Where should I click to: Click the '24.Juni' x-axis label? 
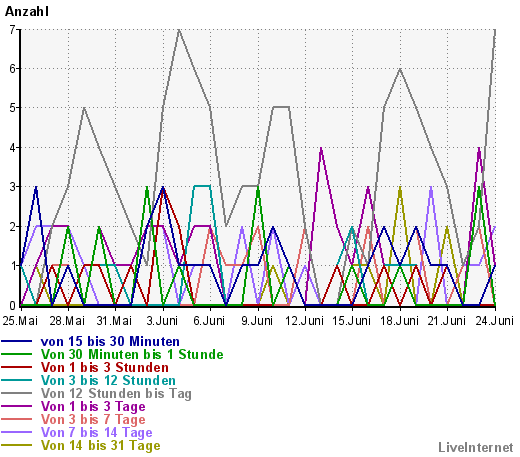[x=494, y=321]
